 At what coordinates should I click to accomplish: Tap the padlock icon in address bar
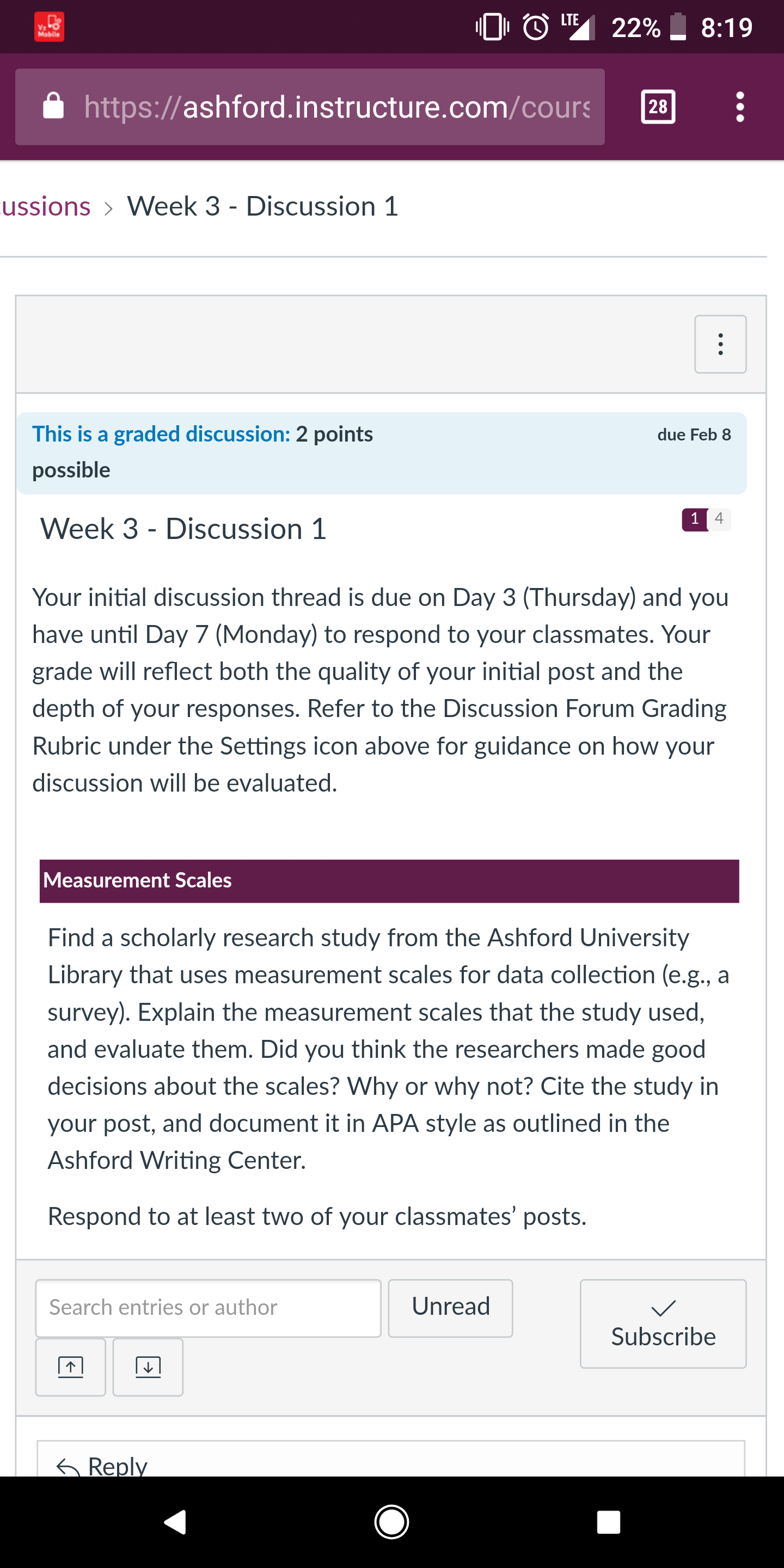[x=53, y=106]
